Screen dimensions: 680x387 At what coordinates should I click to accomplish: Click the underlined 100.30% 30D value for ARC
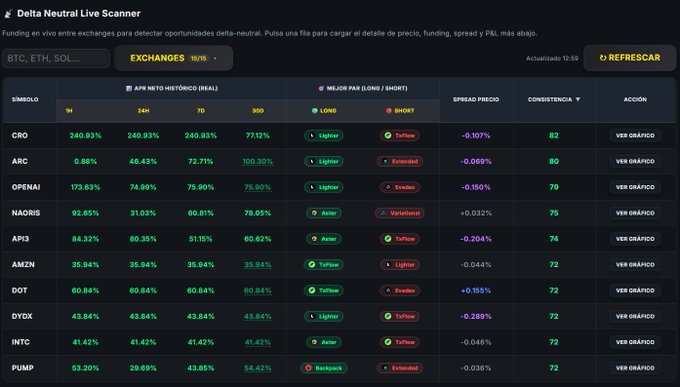(258, 161)
